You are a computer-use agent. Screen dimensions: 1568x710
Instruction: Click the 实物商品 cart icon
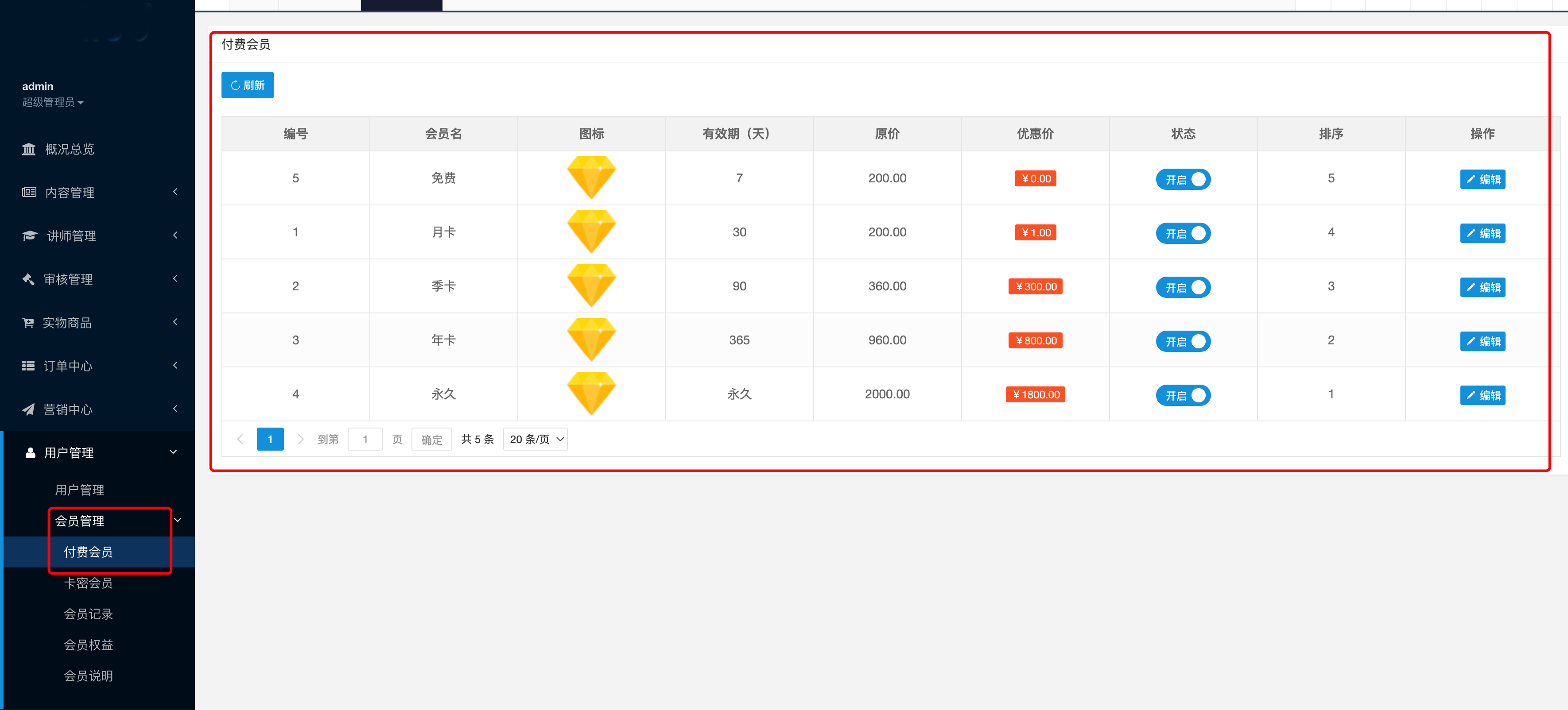(x=28, y=322)
